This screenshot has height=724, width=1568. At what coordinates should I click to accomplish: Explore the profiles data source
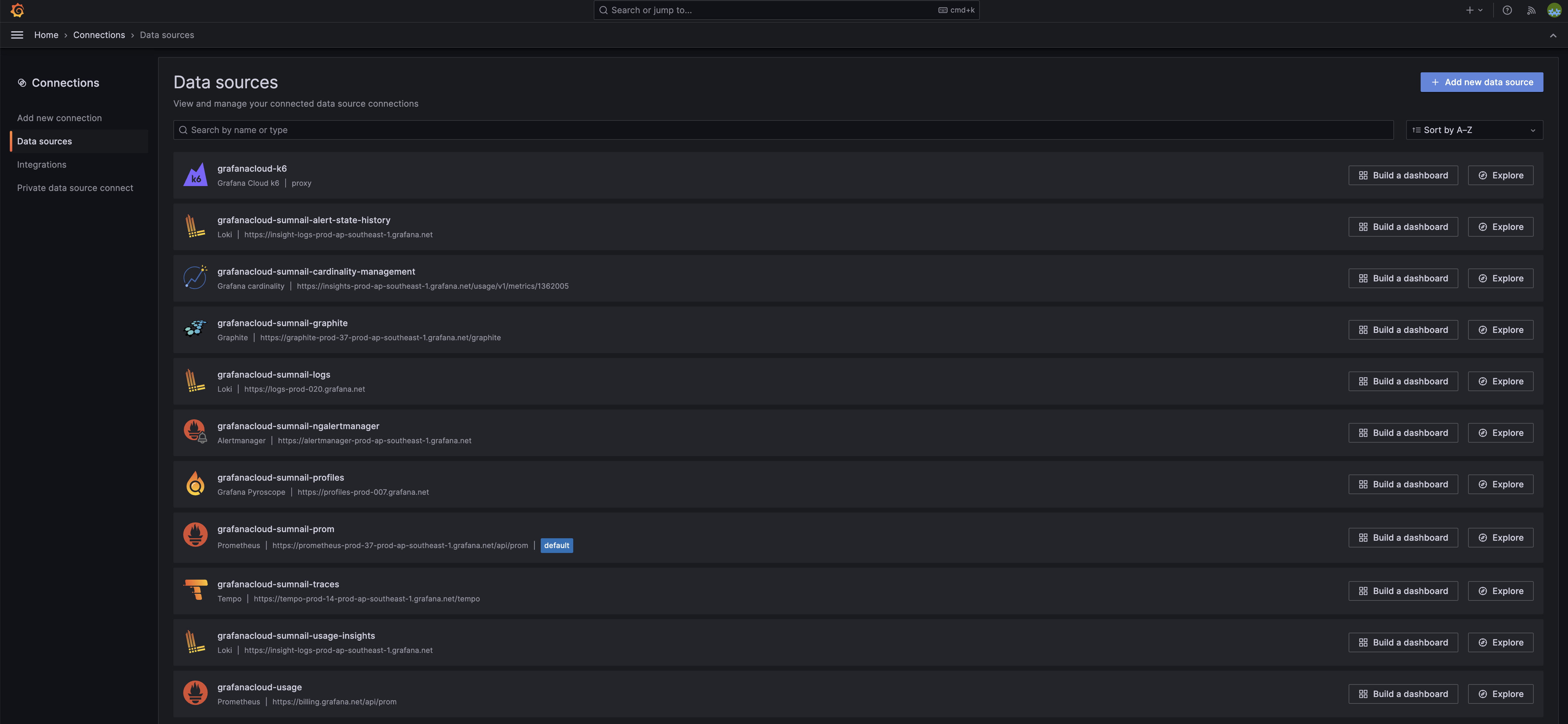click(1500, 484)
